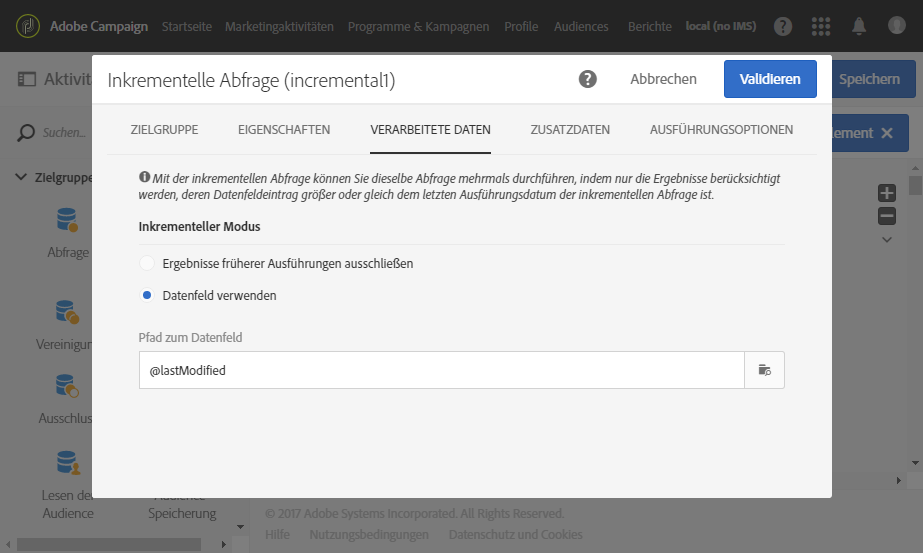
Task: Select the Lesen der Audience activity icon
Action: point(68,463)
